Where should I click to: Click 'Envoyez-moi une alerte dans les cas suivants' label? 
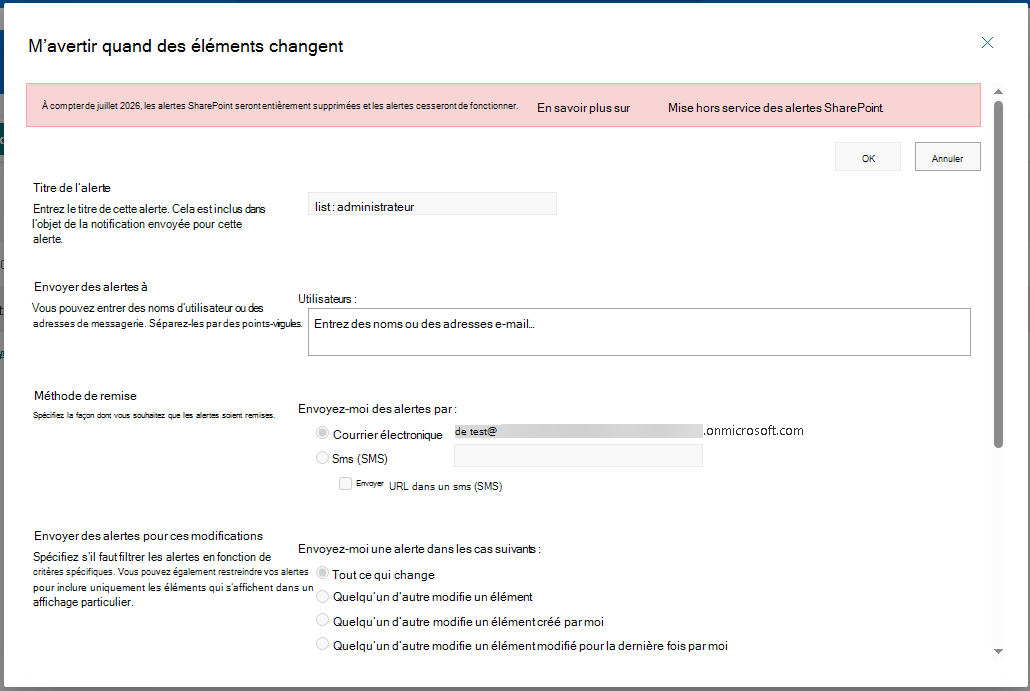[x=419, y=549]
